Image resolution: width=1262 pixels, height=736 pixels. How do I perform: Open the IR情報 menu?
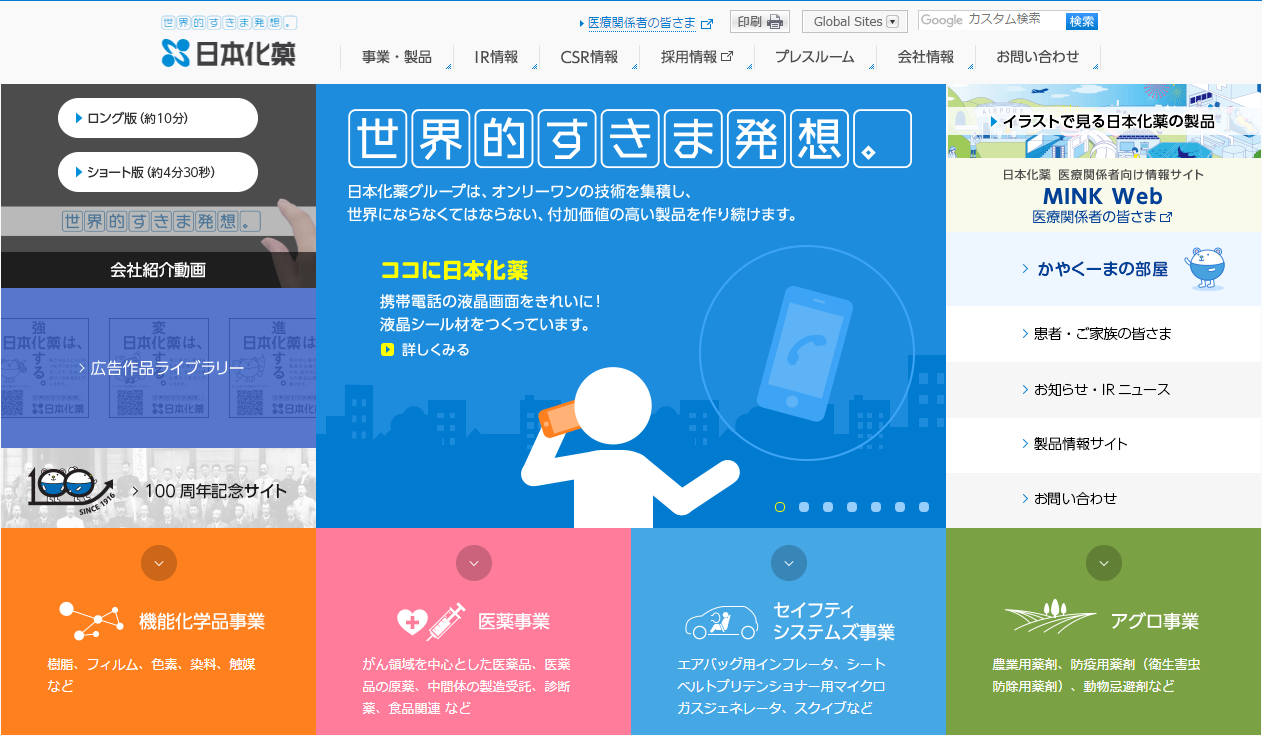(496, 57)
